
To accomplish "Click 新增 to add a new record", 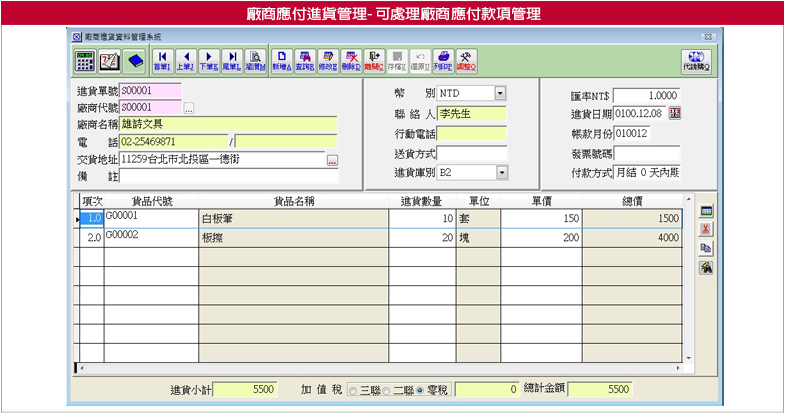I will [x=282, y=60].
